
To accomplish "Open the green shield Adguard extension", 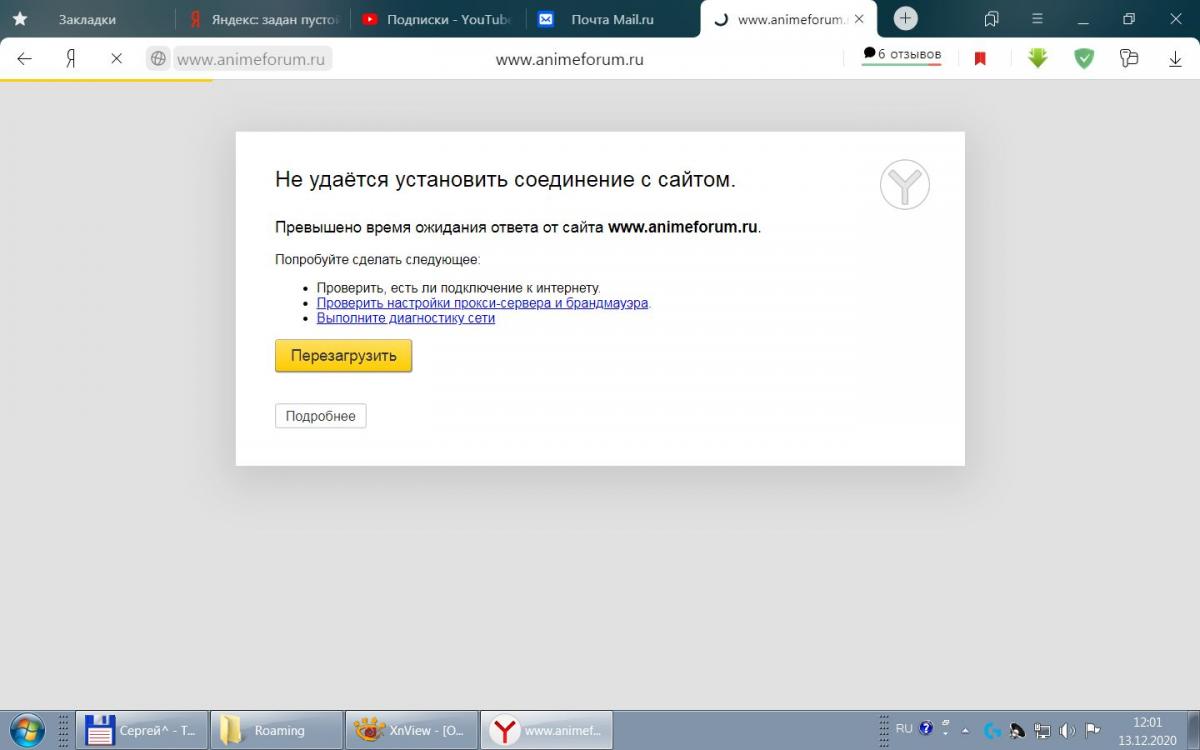I will tap(1084, 59).
